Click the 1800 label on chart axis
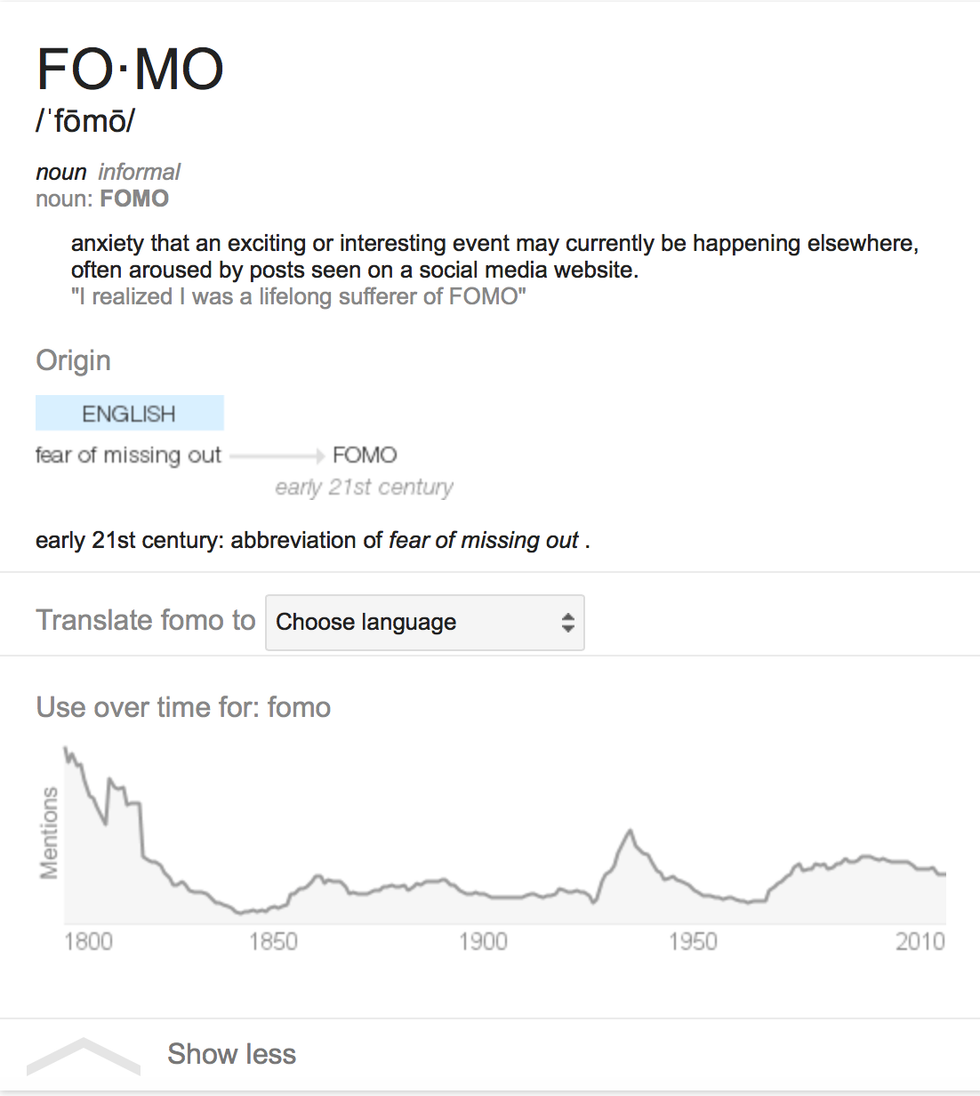 point(88,942)
